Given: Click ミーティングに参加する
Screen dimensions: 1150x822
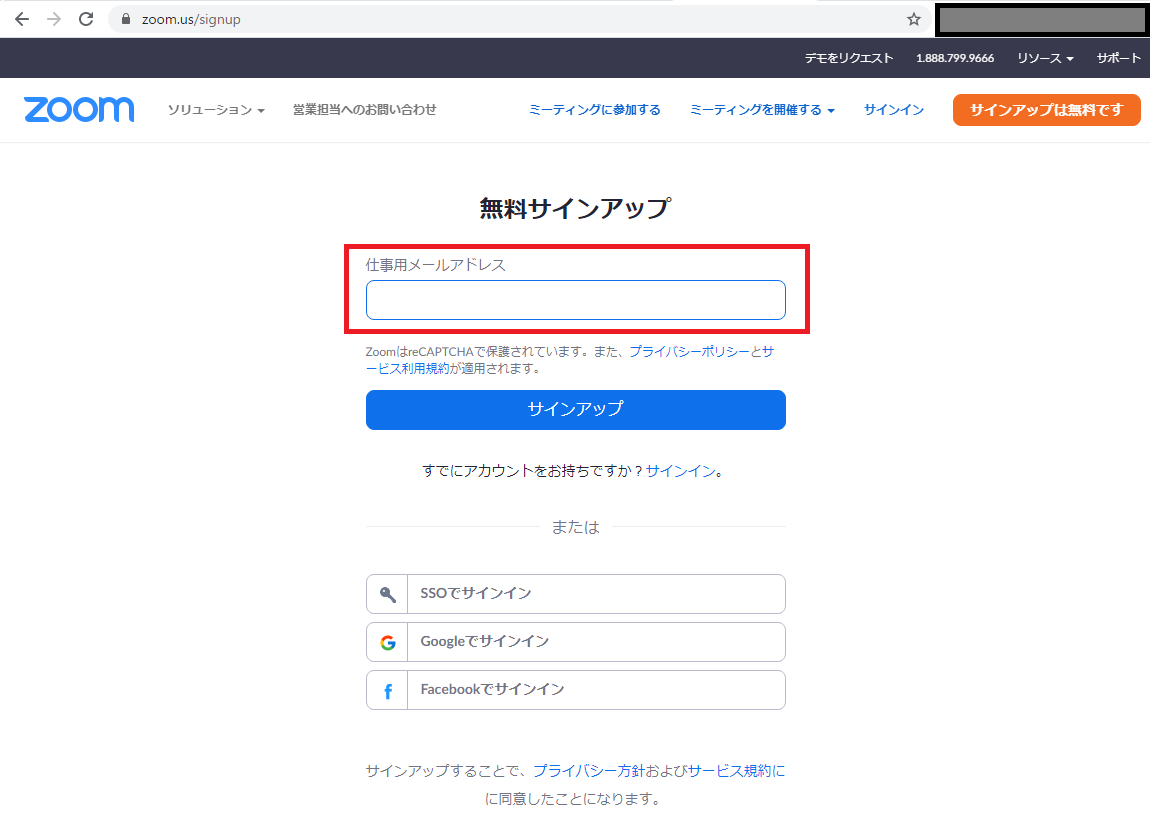Looking at the screenshot, I should pyautogui.click(x=594, y=109).
